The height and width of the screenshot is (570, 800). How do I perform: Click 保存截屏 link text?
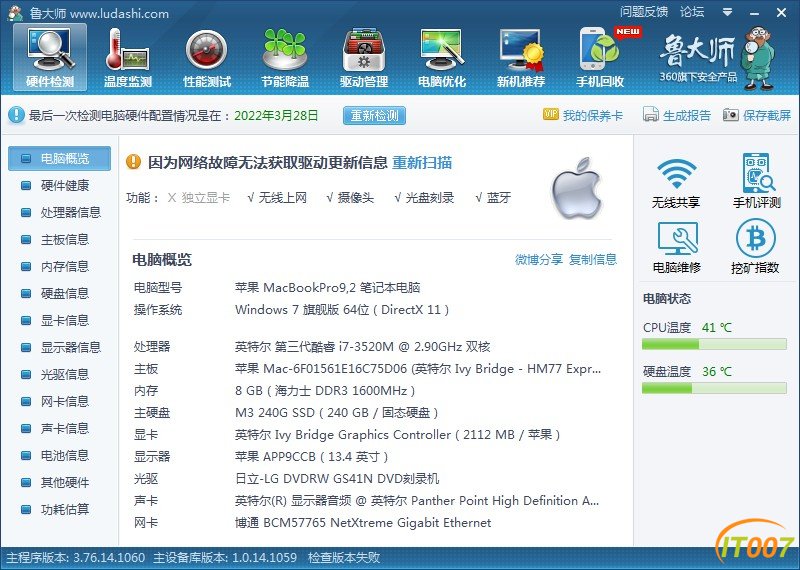pos(767,115)
